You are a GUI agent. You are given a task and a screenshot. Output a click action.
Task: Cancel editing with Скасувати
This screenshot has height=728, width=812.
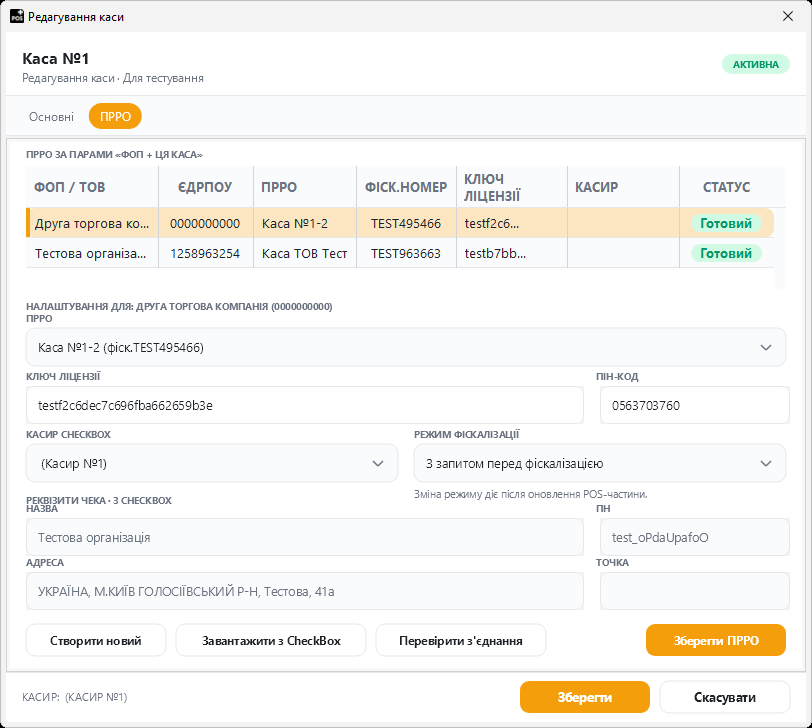724,697
